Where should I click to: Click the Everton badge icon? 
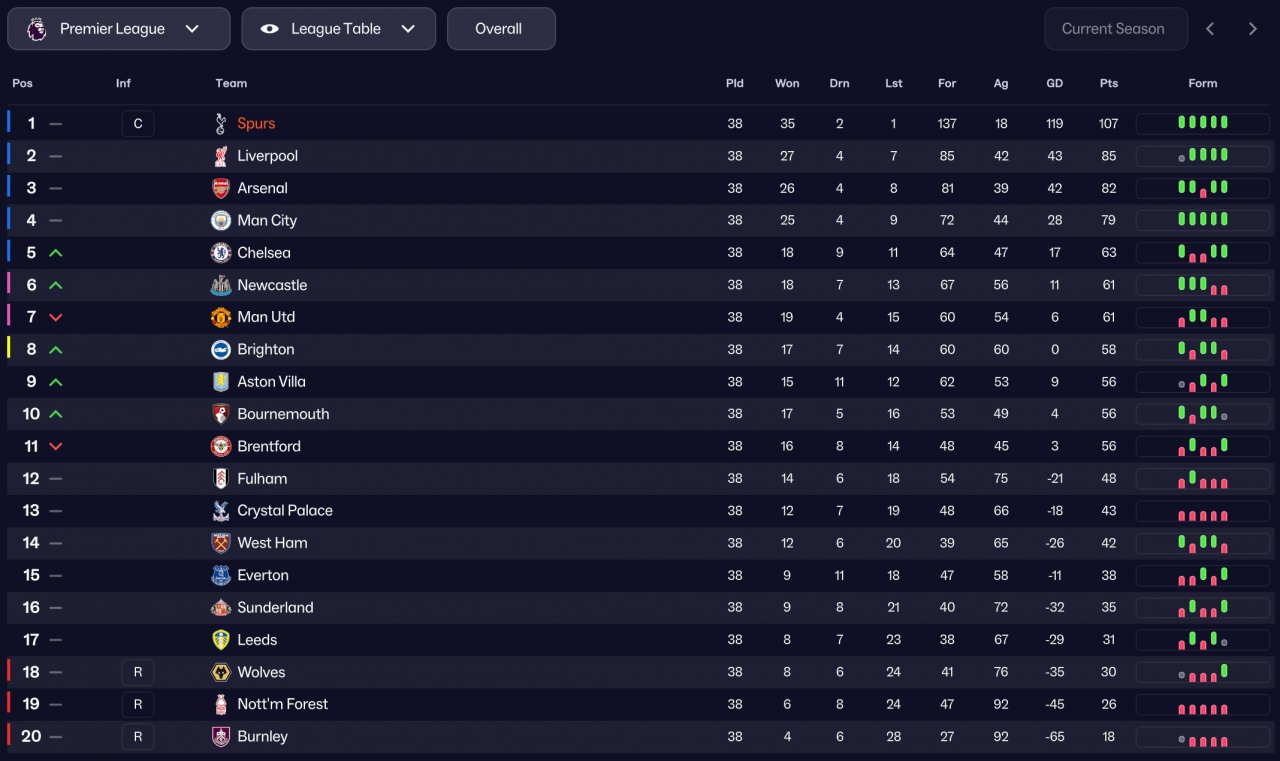[221, 575]
